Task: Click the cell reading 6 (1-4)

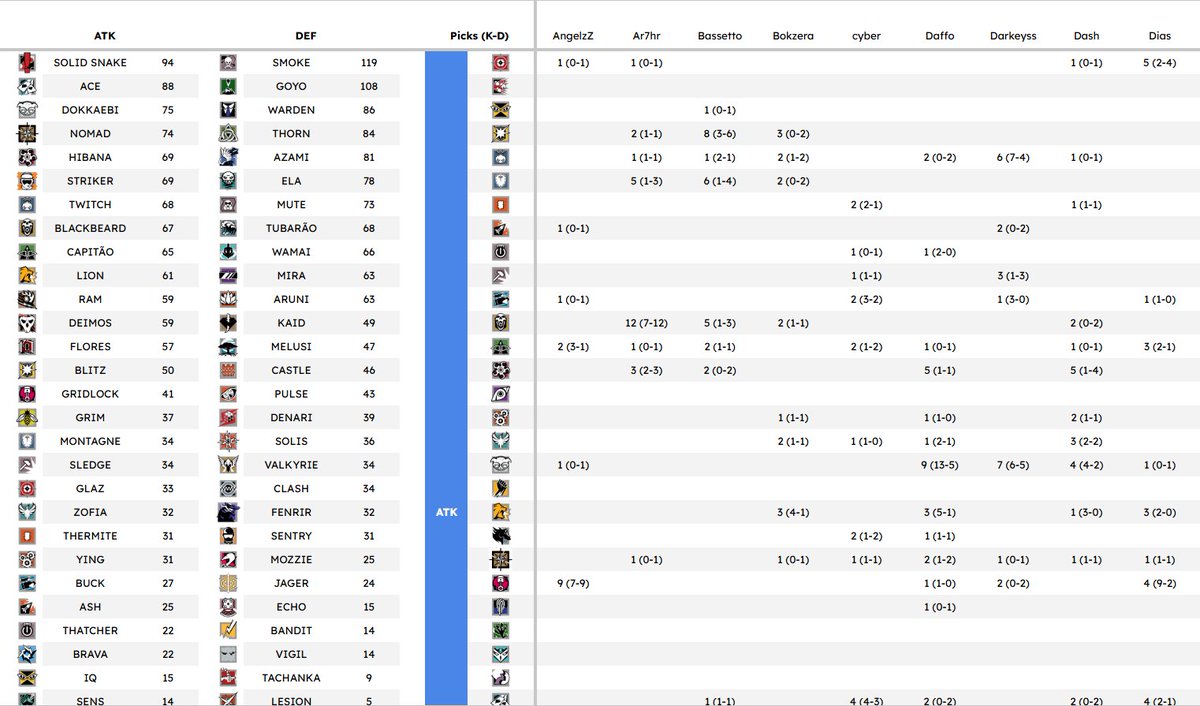Action: (720, 181)
